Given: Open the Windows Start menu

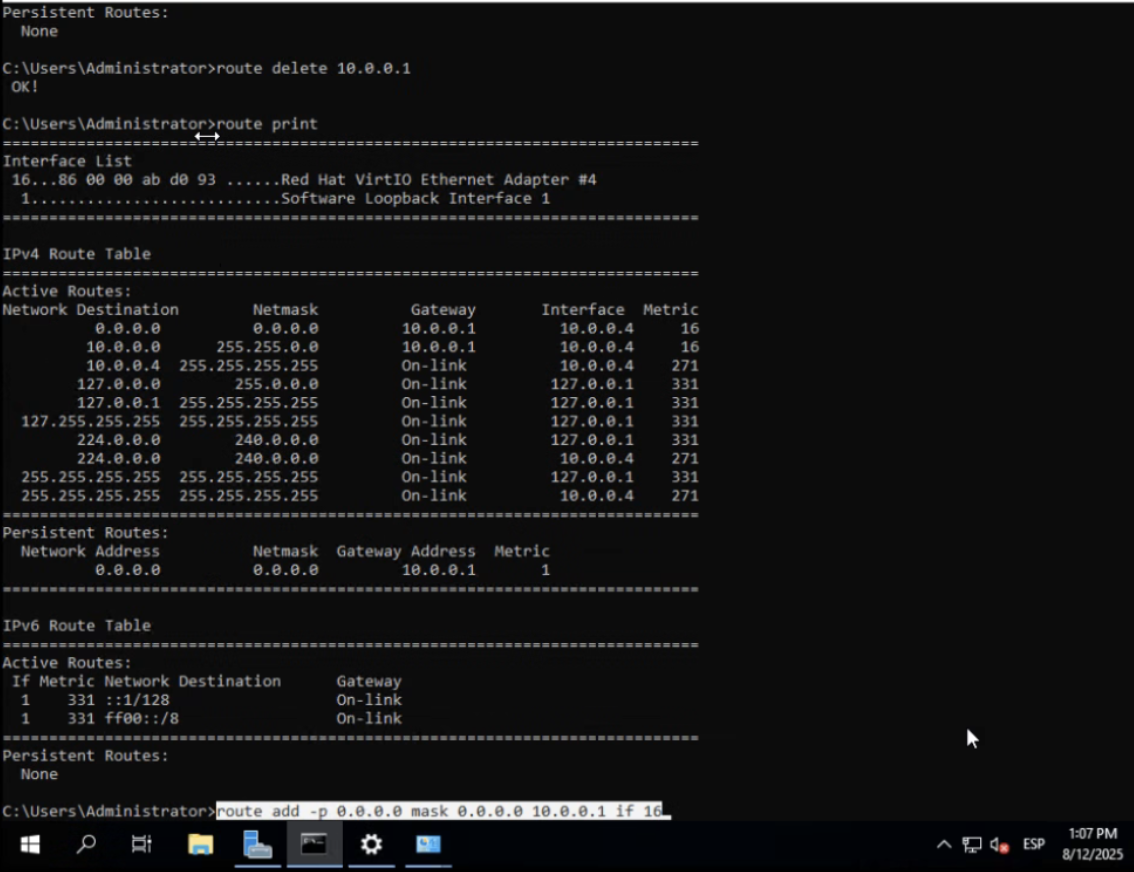Looking at the screenshot, I should tap(30, 844).
